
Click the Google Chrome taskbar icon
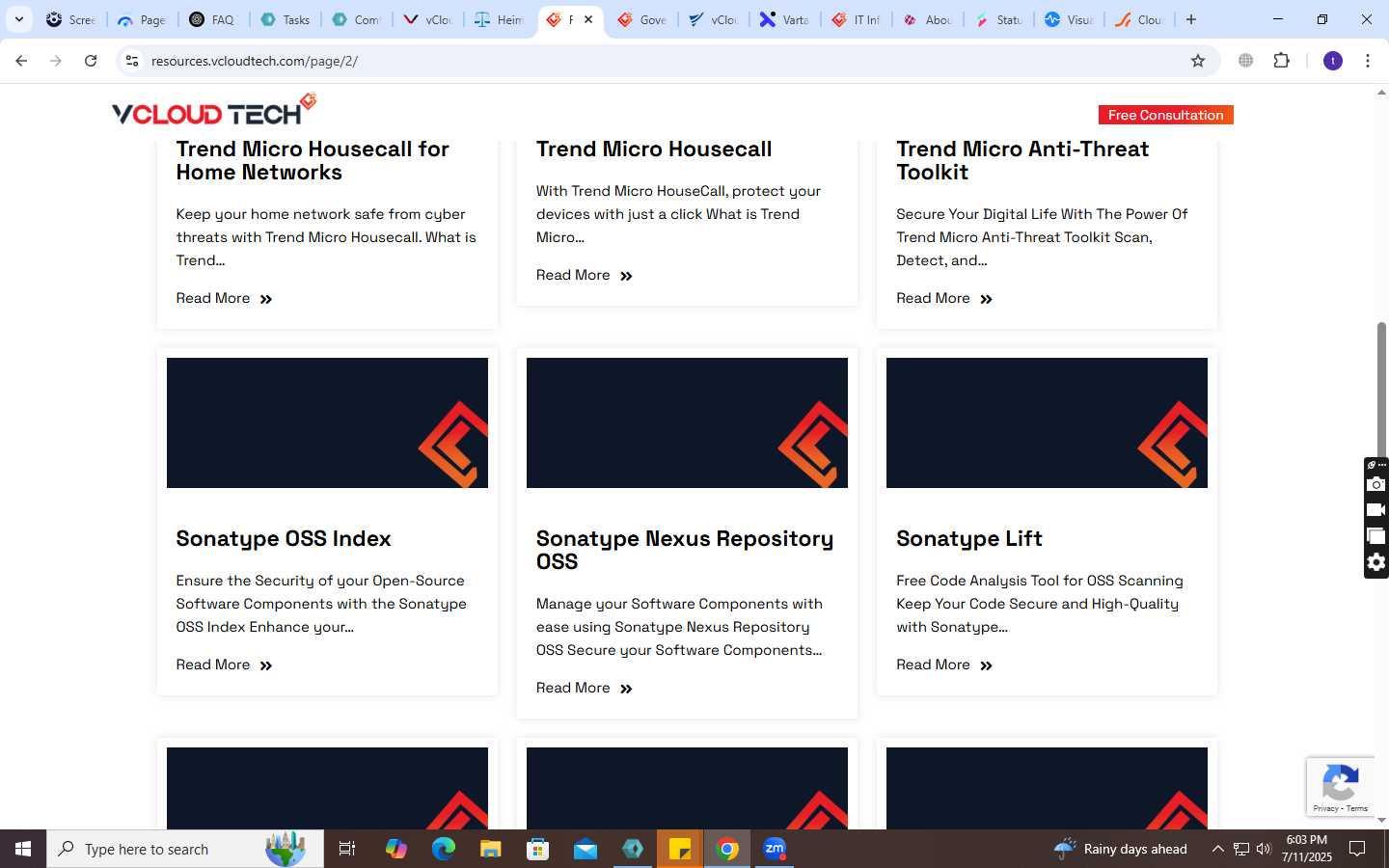728,849
